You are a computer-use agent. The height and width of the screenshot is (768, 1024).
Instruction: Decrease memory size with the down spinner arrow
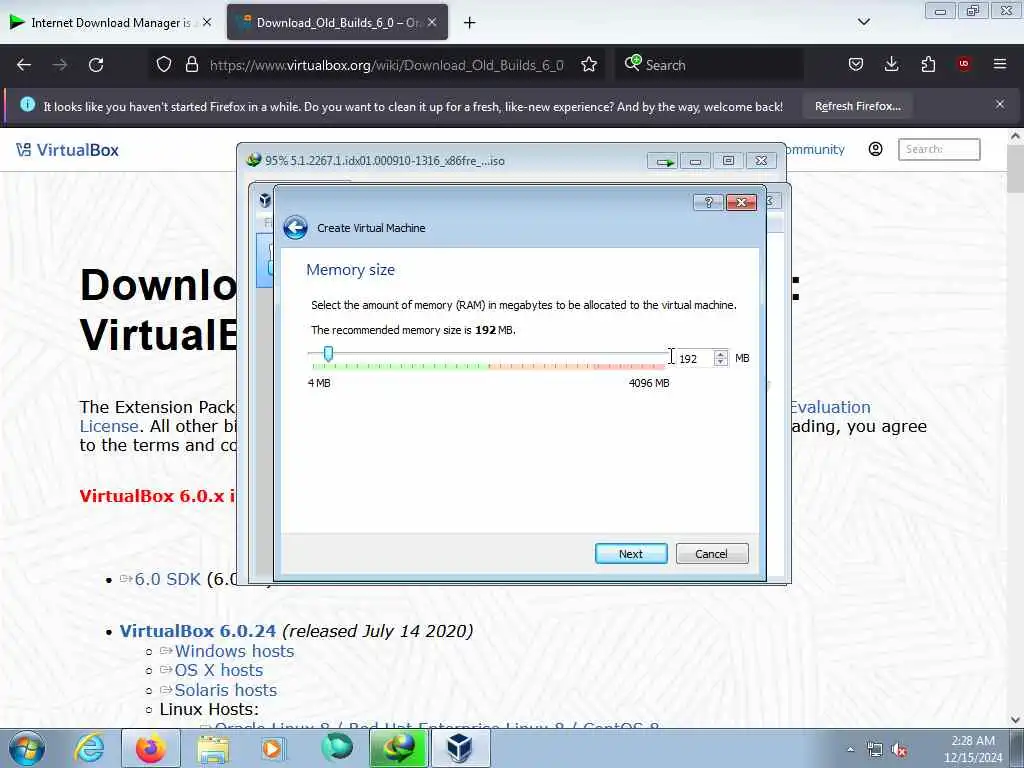(720, 362)
